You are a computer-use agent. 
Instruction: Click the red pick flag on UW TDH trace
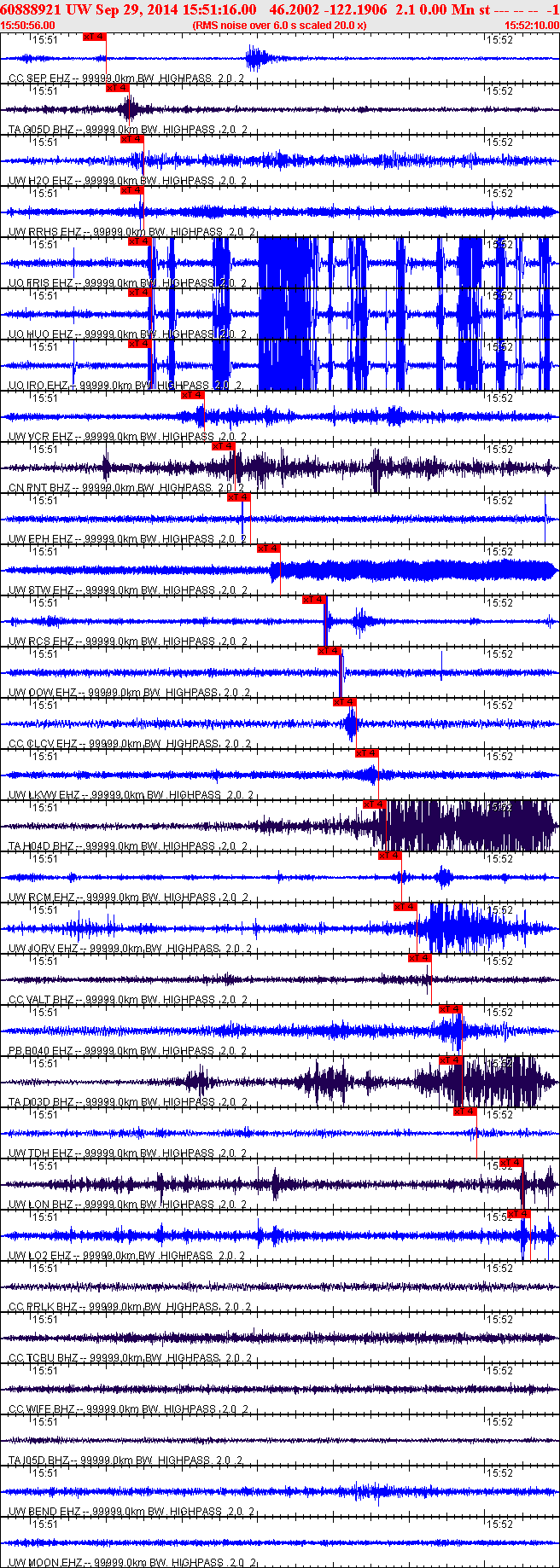pyautogui.click(x=465, y=1111)
